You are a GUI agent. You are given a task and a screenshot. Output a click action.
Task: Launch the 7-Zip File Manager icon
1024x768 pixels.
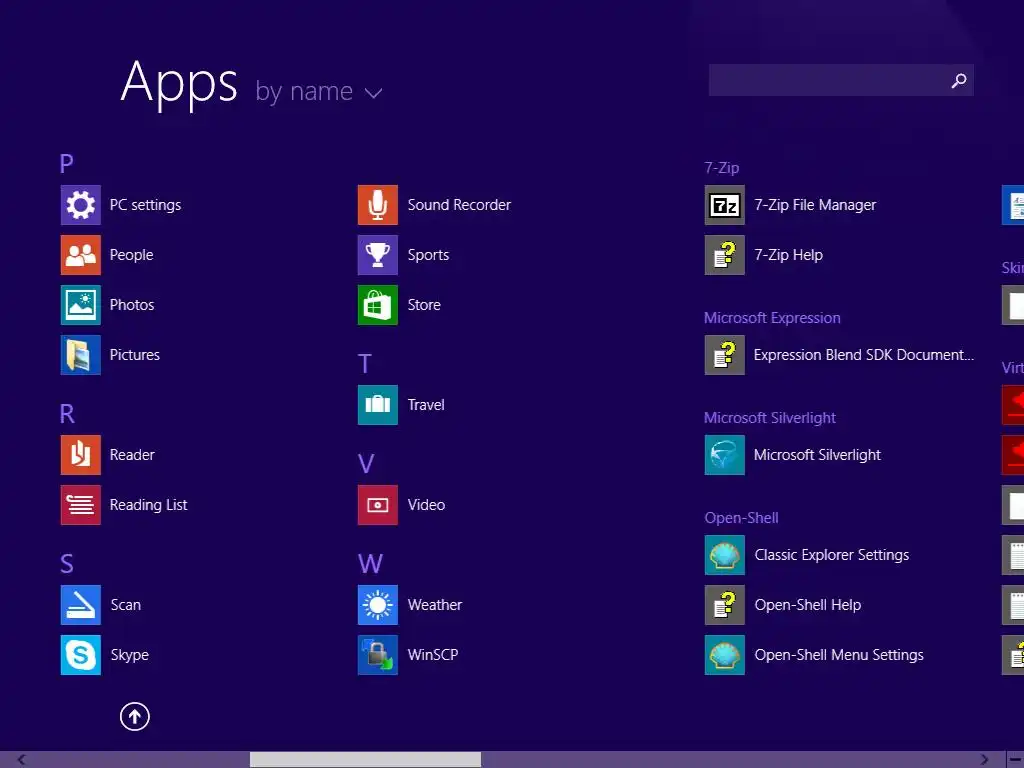coord(724,205)
